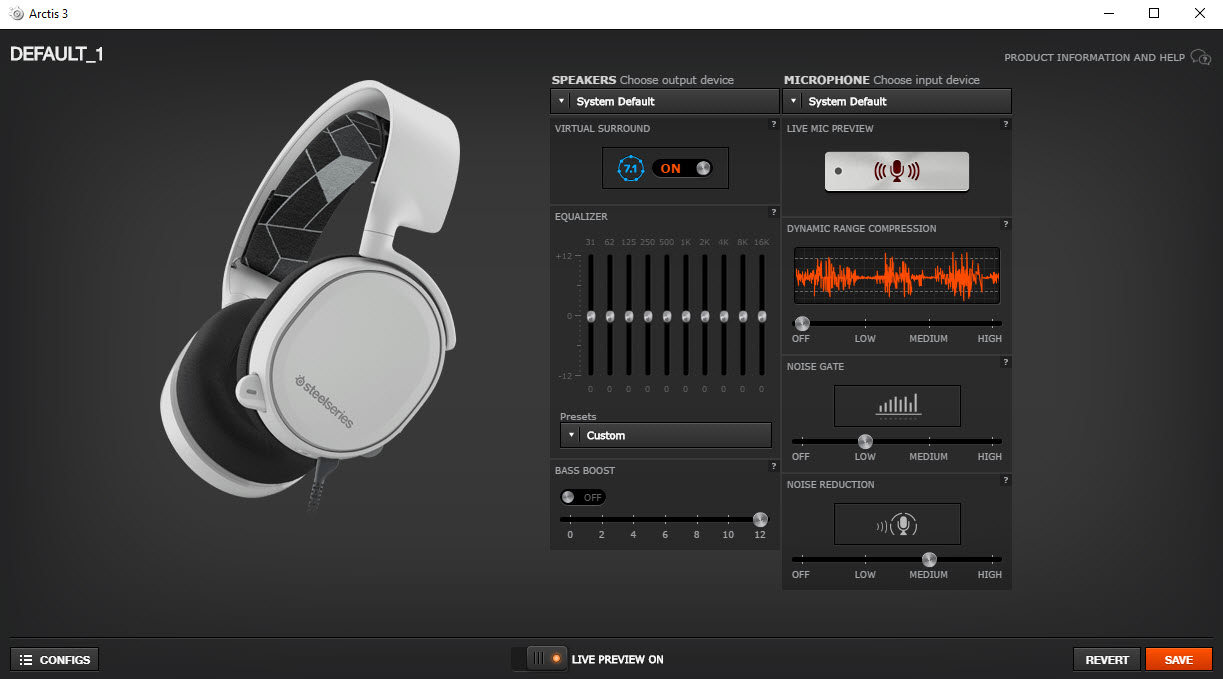Image resolution: width=1223 pixels, height=679 pixels.
Task: Click the Equalizer help question mark icon
Action: click(773, 213)
